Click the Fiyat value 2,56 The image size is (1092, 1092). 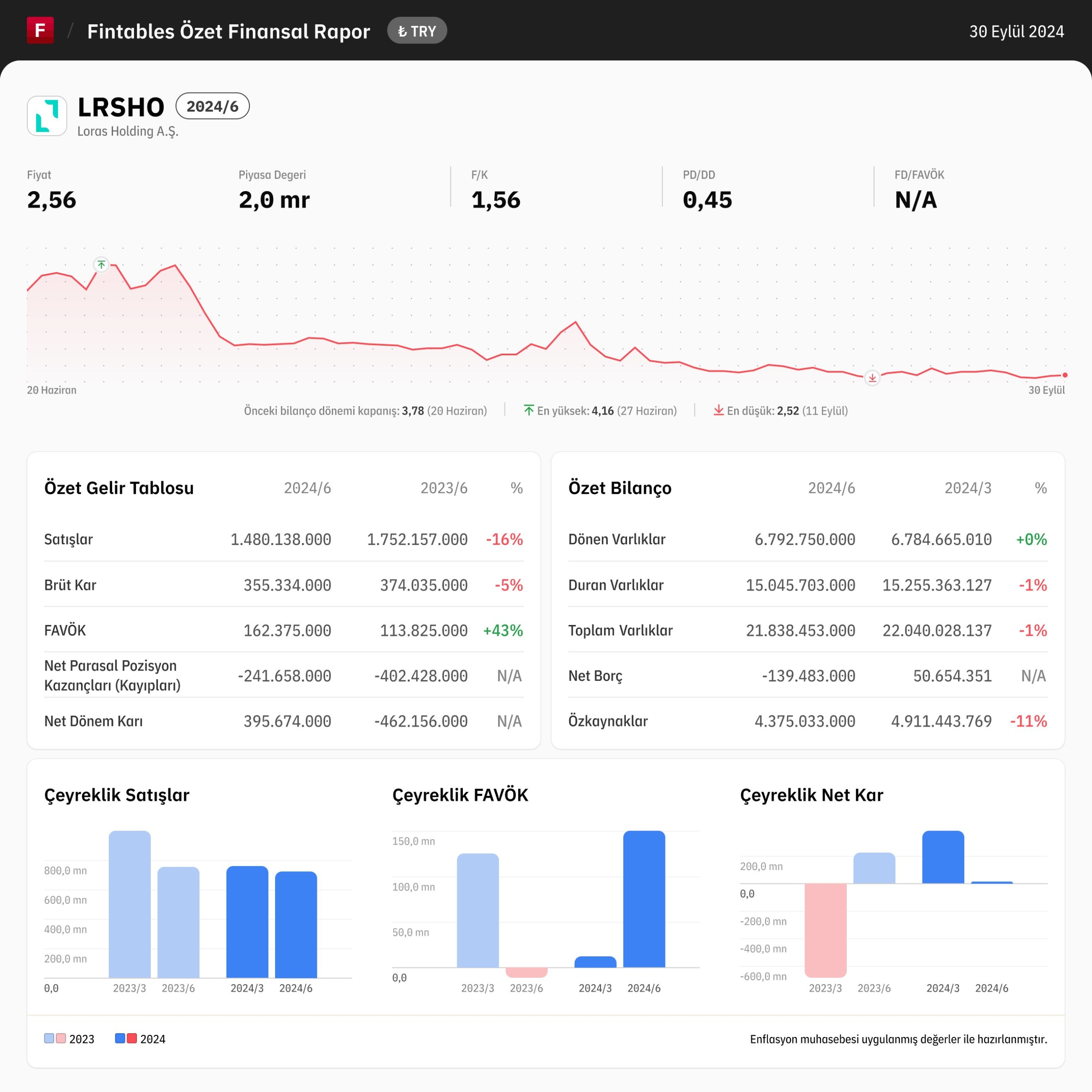click(x=52, y=200)
